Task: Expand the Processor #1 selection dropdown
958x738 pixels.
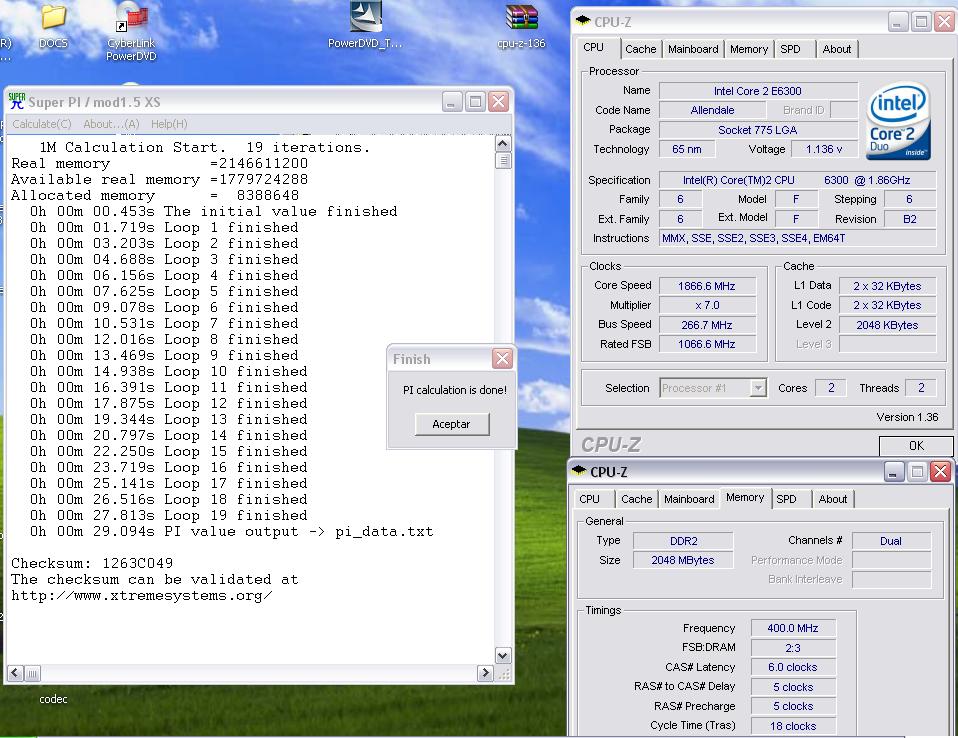Action: [758, 387]
